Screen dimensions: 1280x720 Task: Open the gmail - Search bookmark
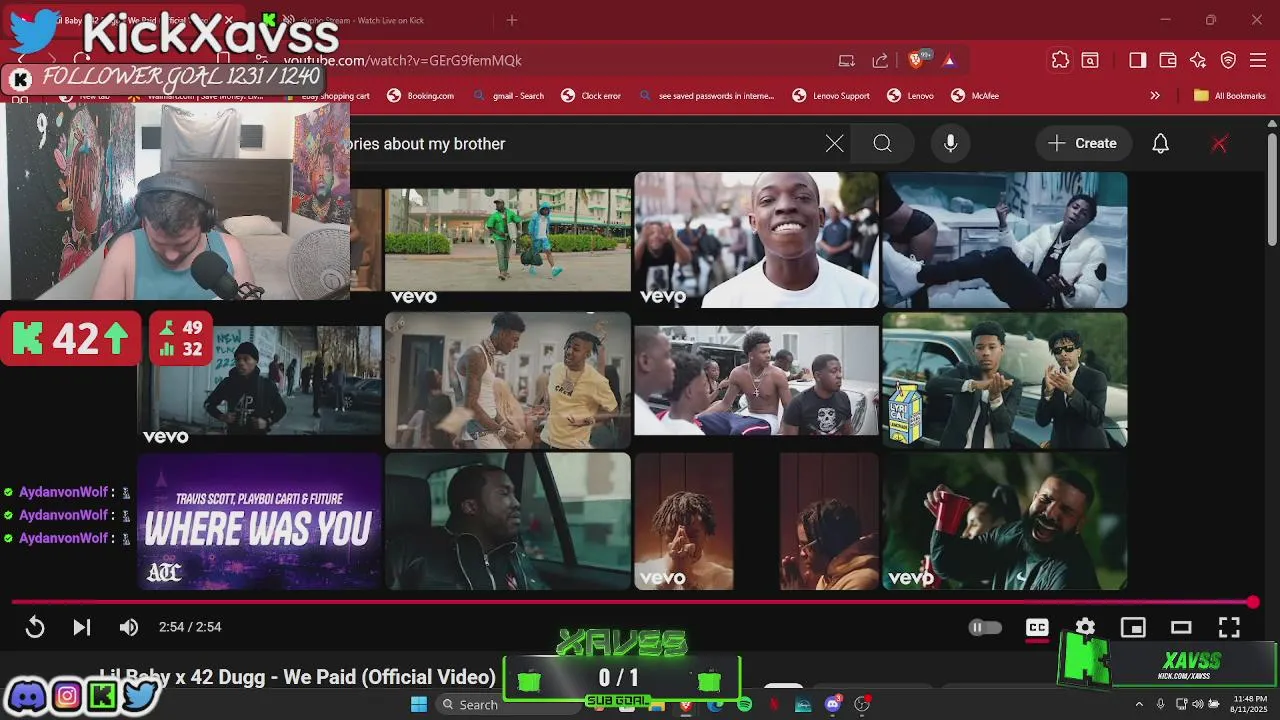(x=508, y=96)
